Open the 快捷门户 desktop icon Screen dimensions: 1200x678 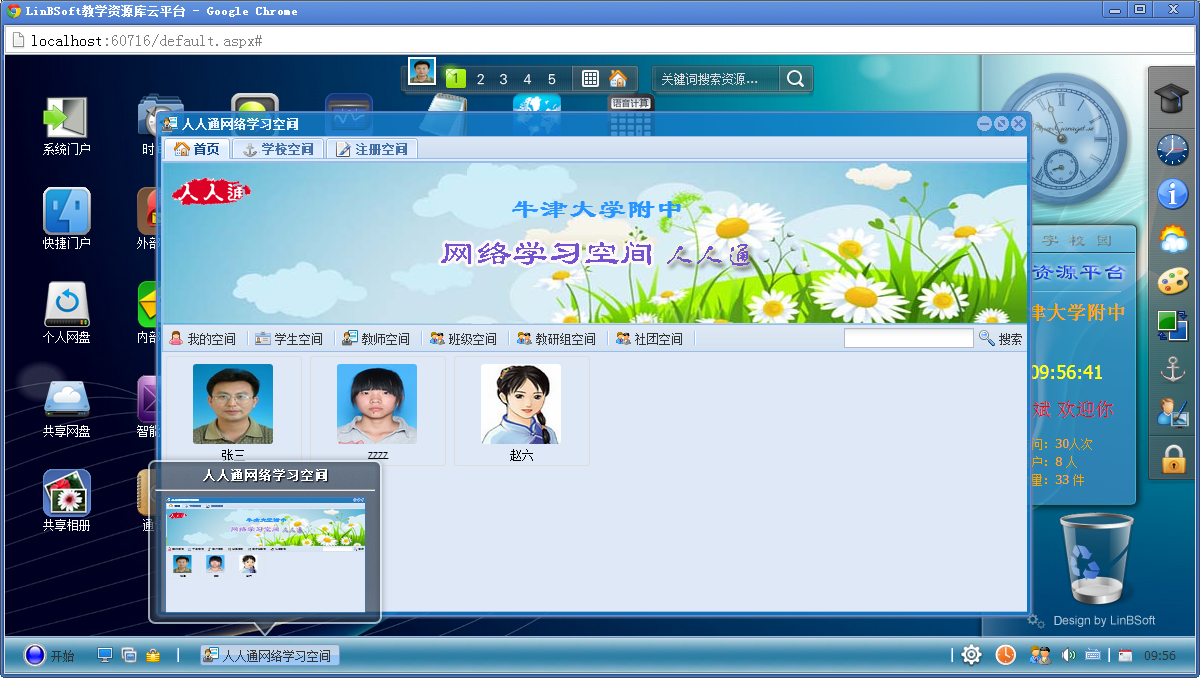66,219
